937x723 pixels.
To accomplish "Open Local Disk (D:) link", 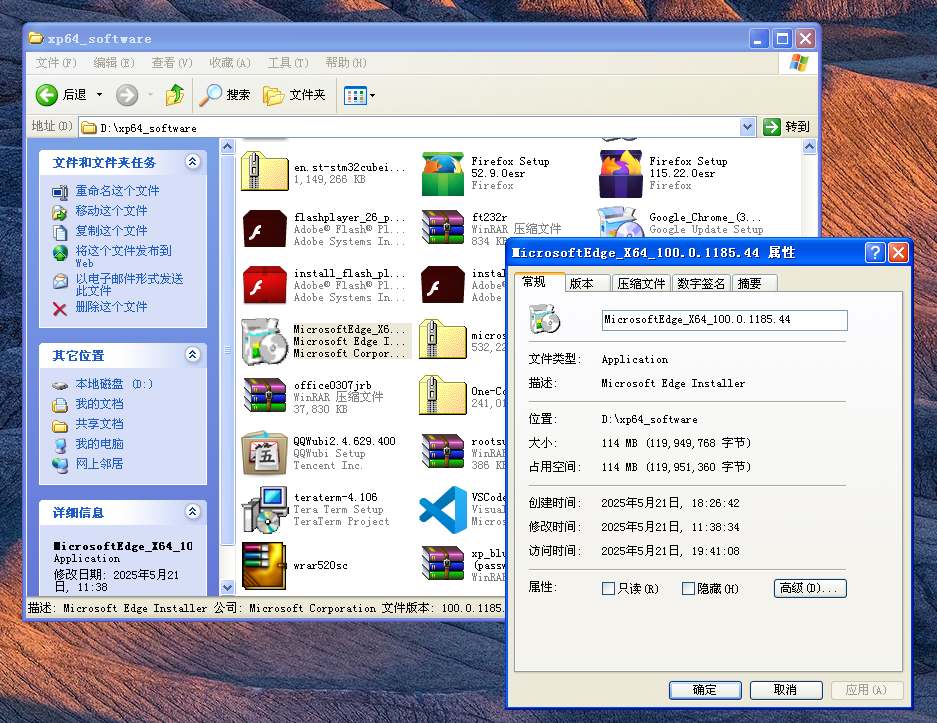I will coord(114,384).
